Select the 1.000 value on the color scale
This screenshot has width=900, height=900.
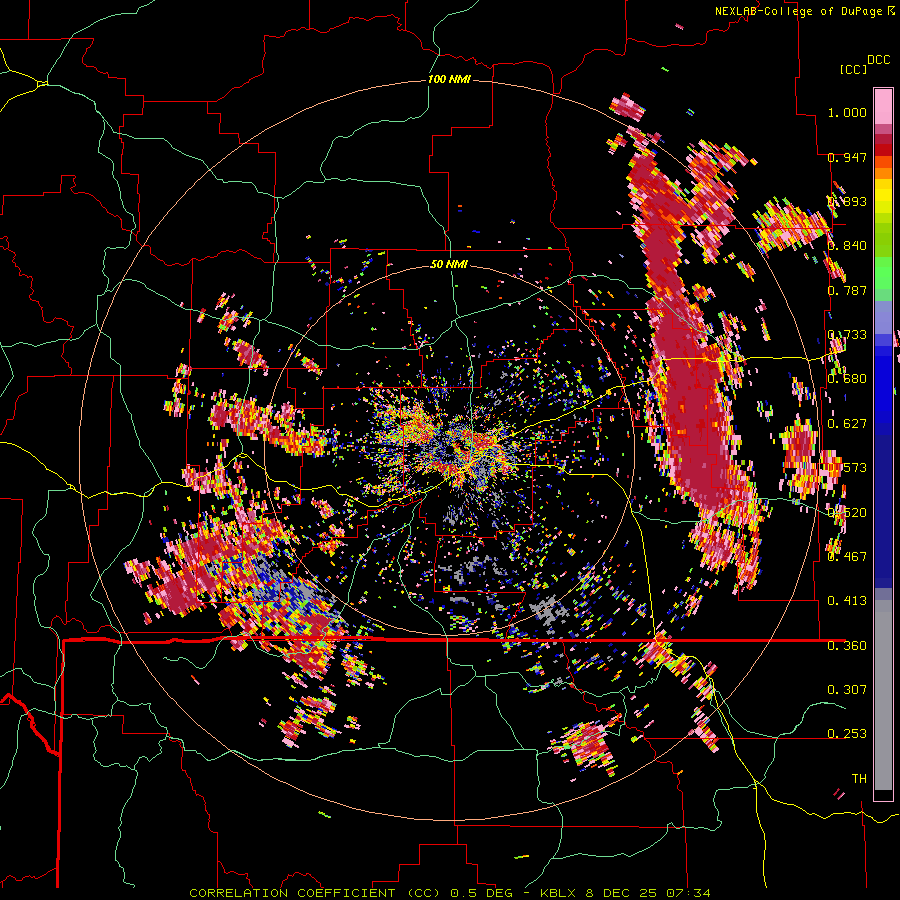click(x=847, y=112)
